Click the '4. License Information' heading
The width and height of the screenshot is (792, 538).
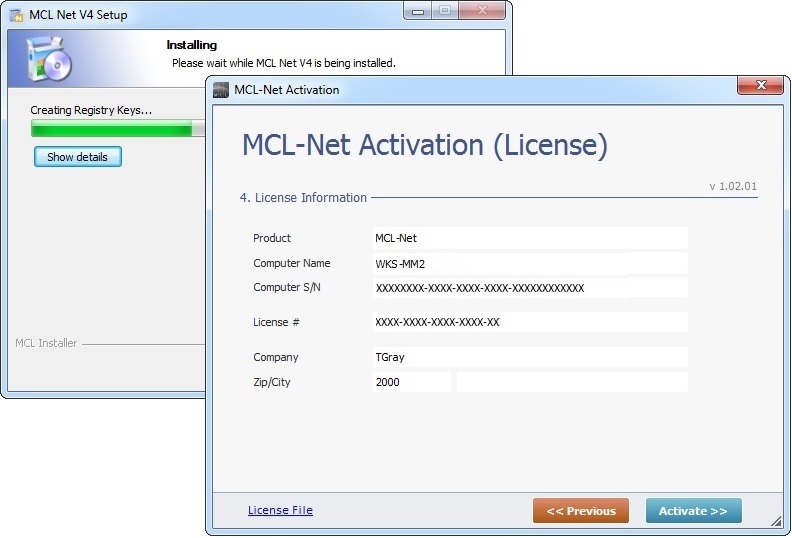(x=303, y=198)
